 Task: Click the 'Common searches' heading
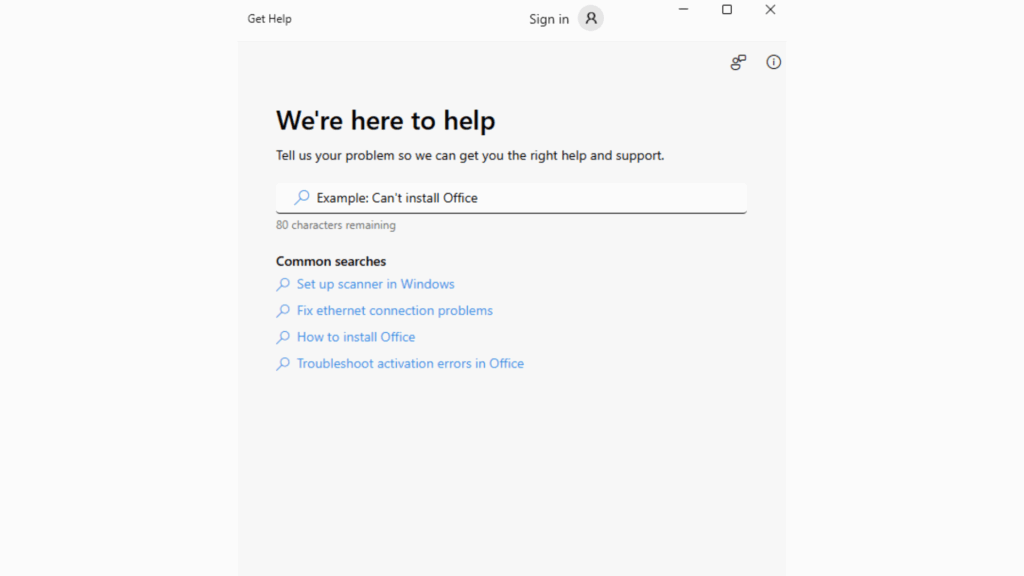[x=330, y=261]
